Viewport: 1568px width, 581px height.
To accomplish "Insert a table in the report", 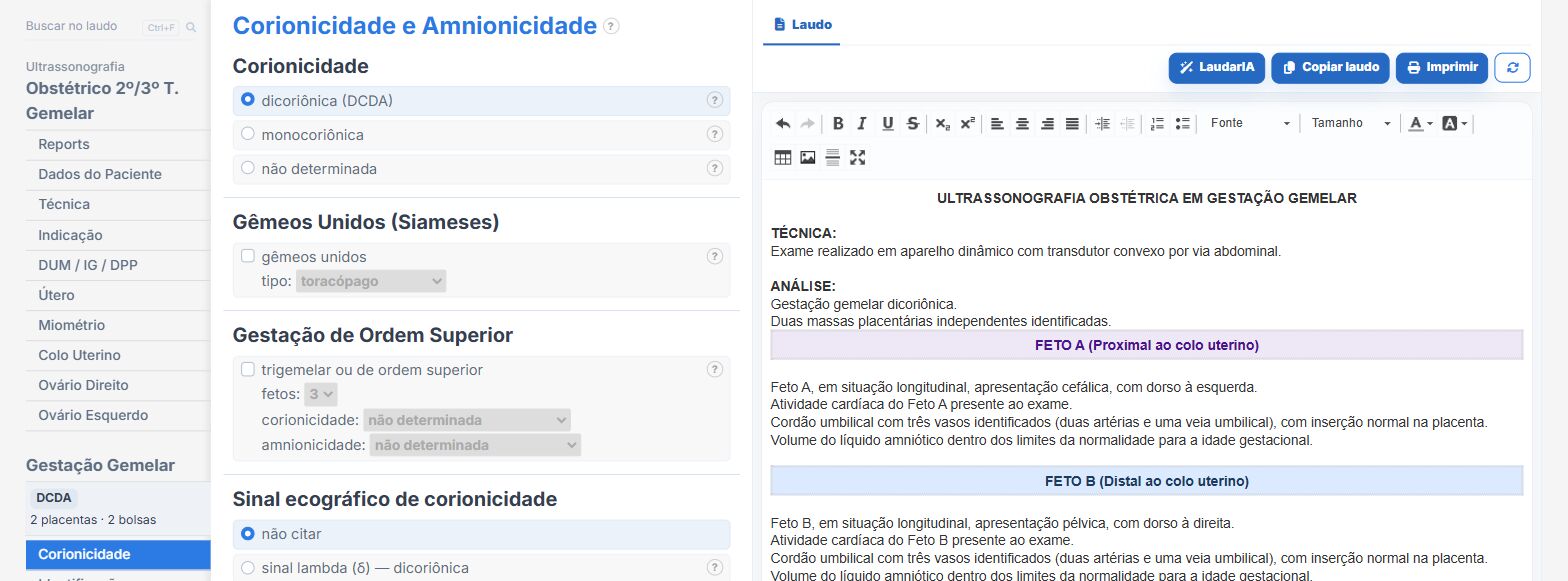I will click(783, 157).
